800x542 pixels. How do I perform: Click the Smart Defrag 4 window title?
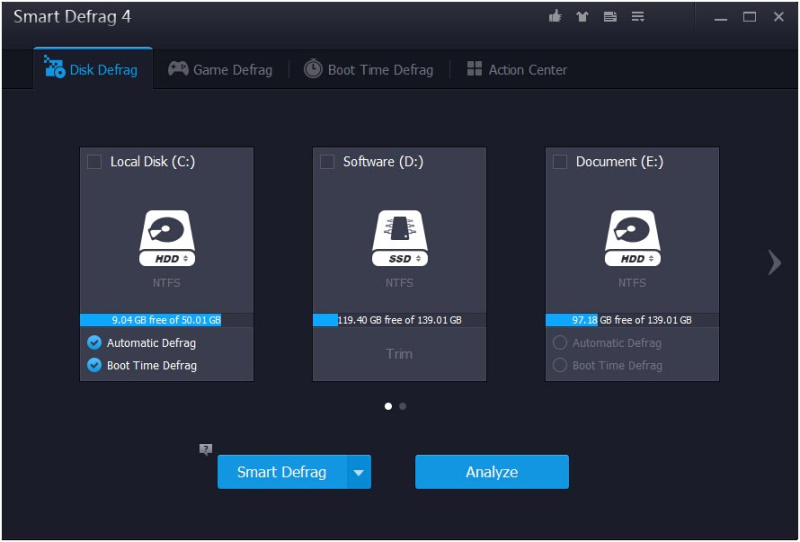click(x=72, y=17)
